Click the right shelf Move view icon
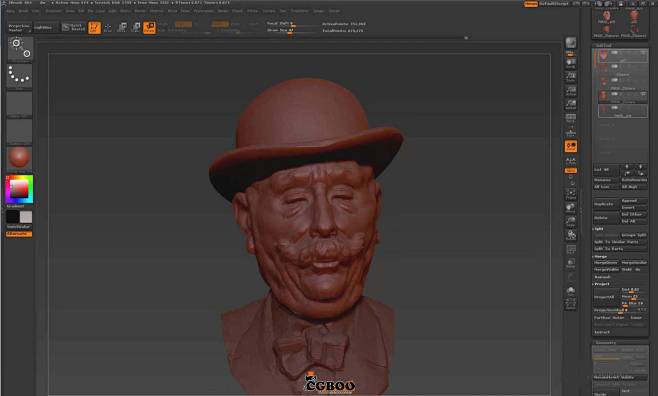This screenshot has height=396, width=658. click(571, 208)
